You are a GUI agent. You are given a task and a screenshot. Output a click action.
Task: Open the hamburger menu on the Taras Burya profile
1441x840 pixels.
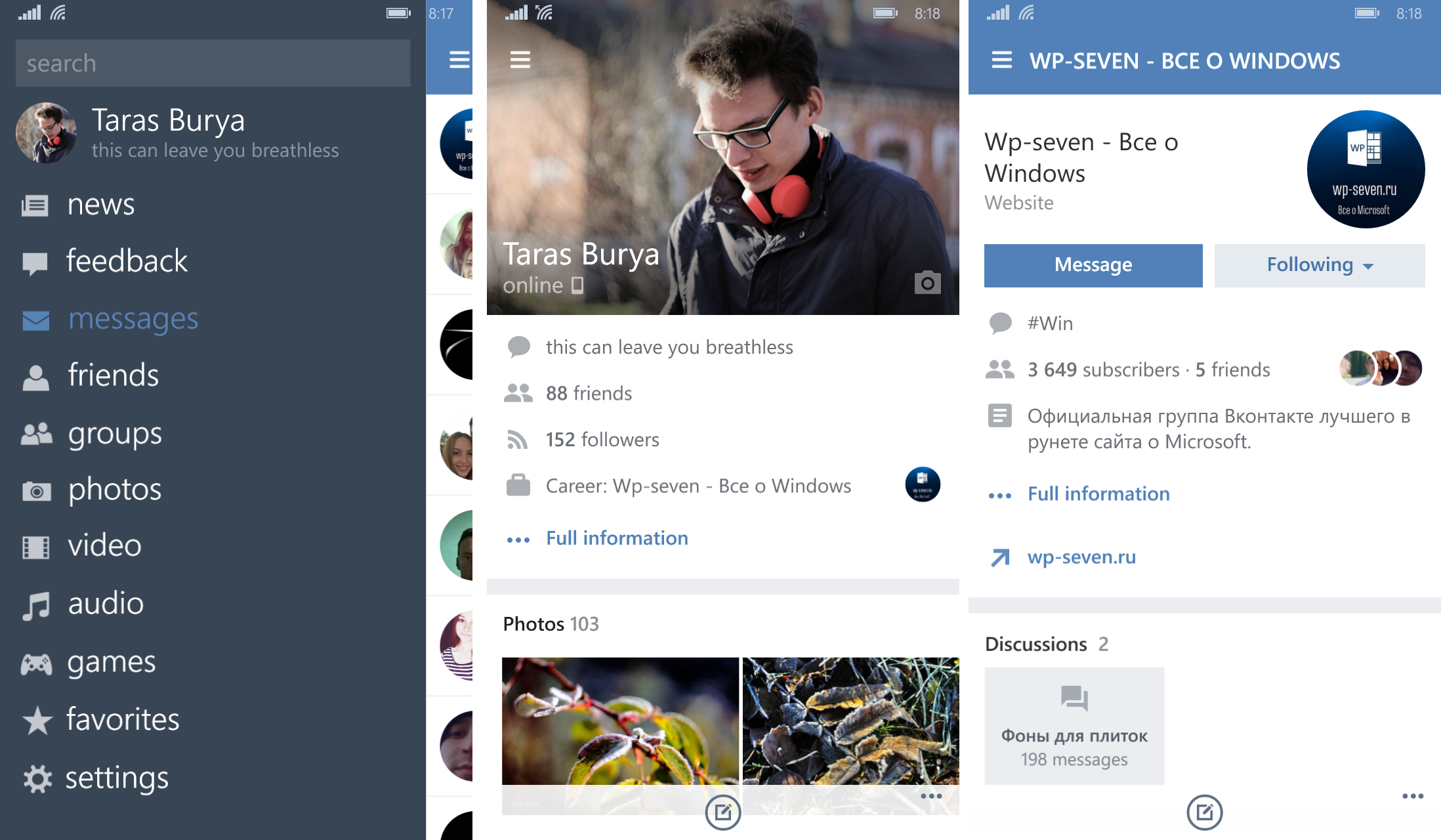pyautogui.click(x=520, y=60)
